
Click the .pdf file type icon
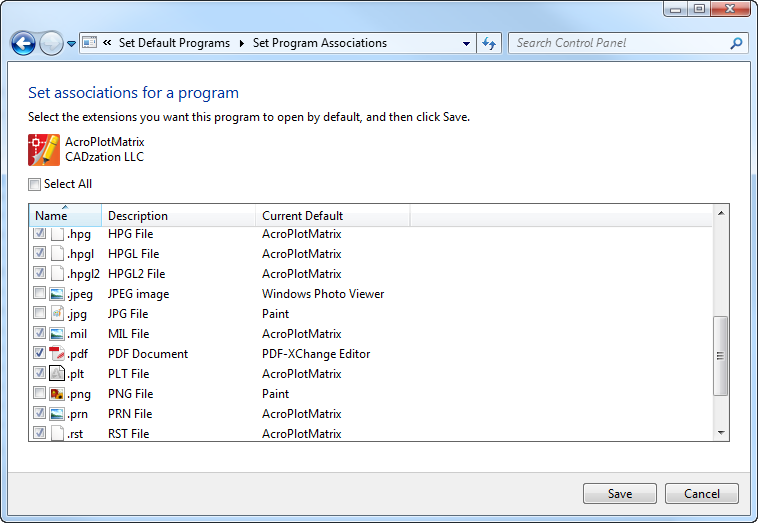tap(57, 354)
